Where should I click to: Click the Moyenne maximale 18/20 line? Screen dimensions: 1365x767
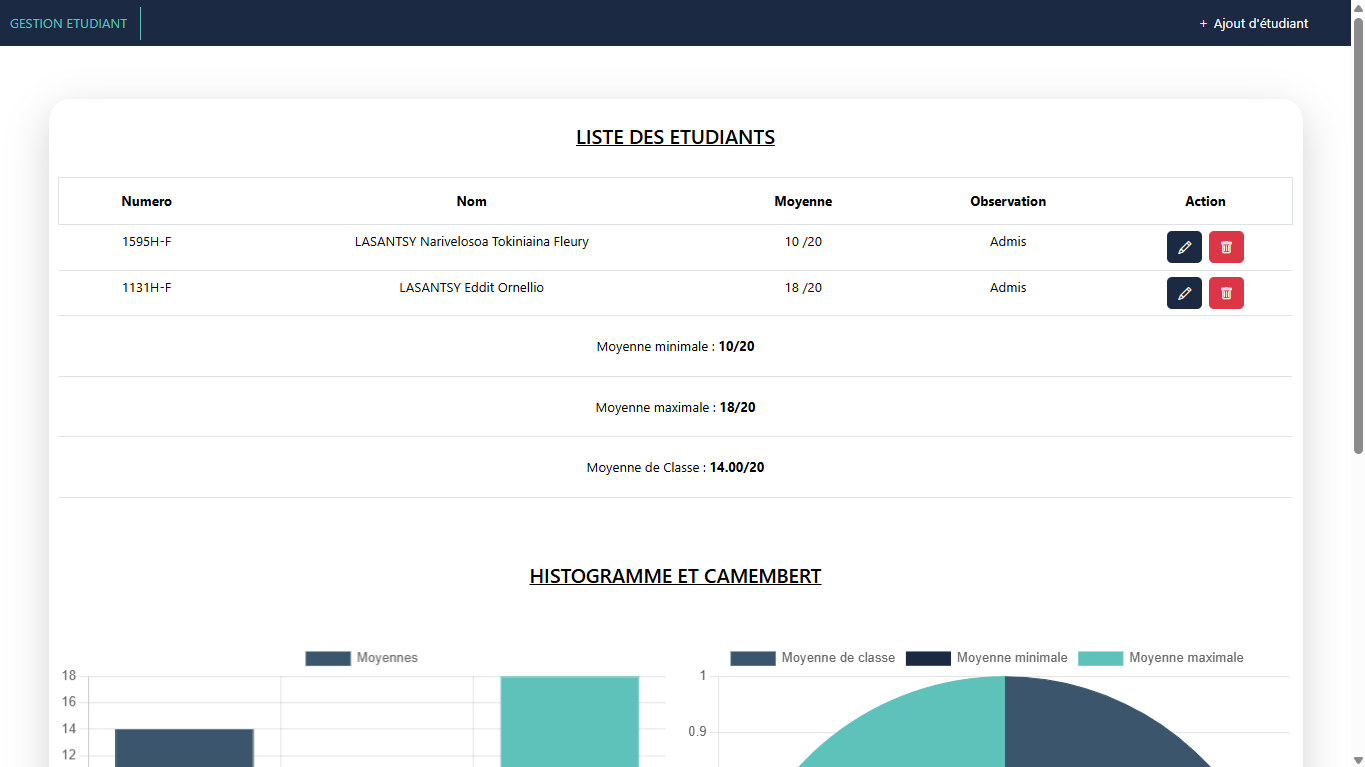(x=675, y=407)
